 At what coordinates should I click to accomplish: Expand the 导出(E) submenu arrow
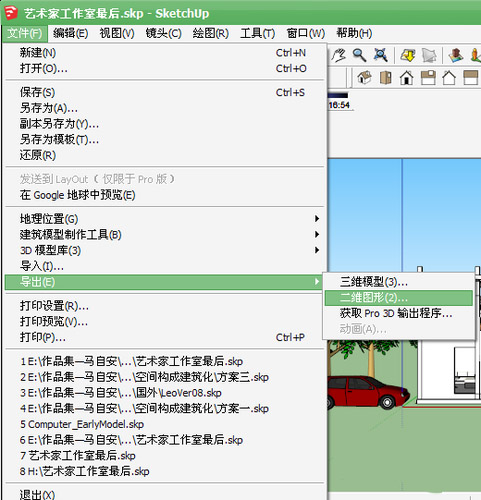tap(317, 282)
